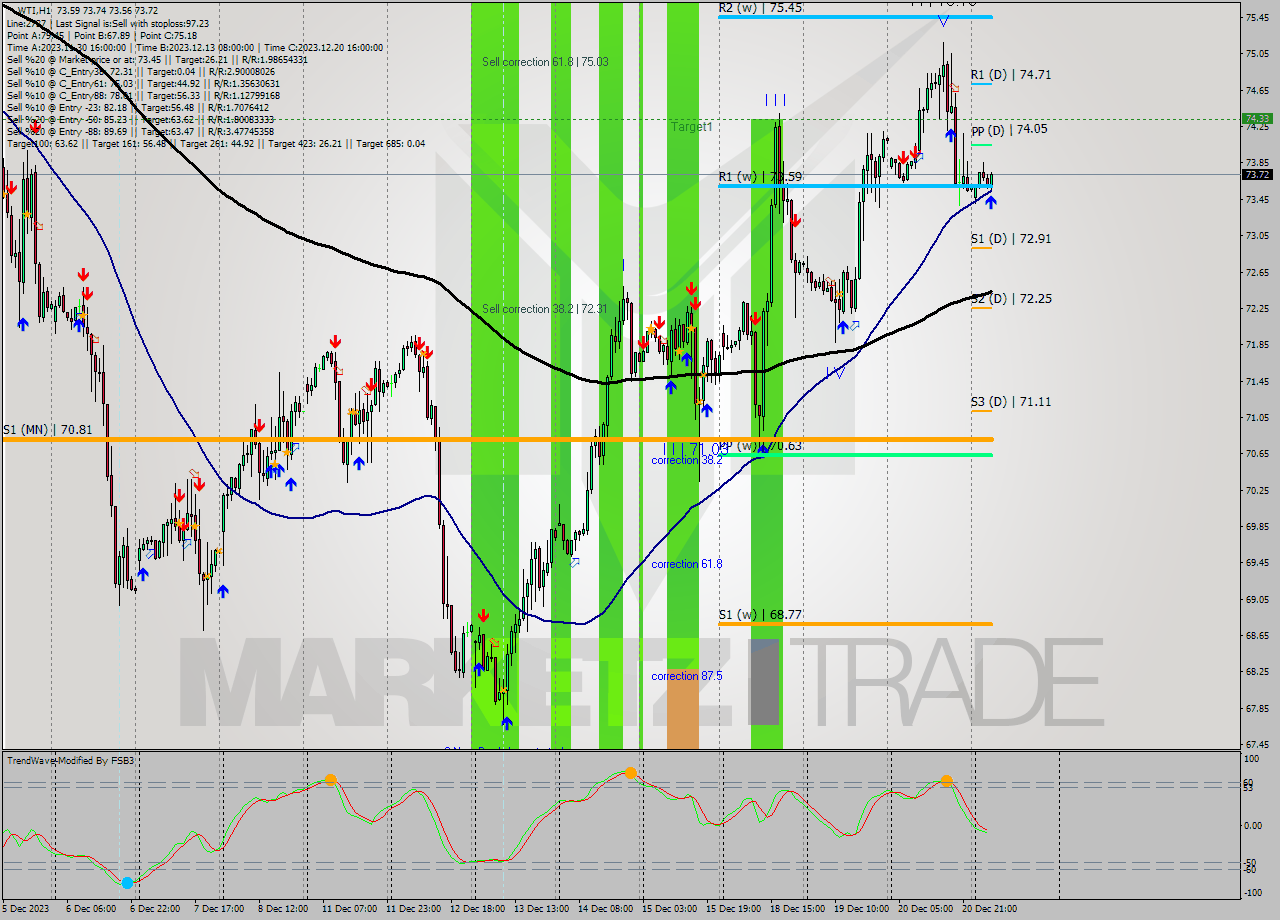Select the 'S2 (D) | 72.25' support label
This screenshot has width=1280, height=920.
tap(1010, 298)
